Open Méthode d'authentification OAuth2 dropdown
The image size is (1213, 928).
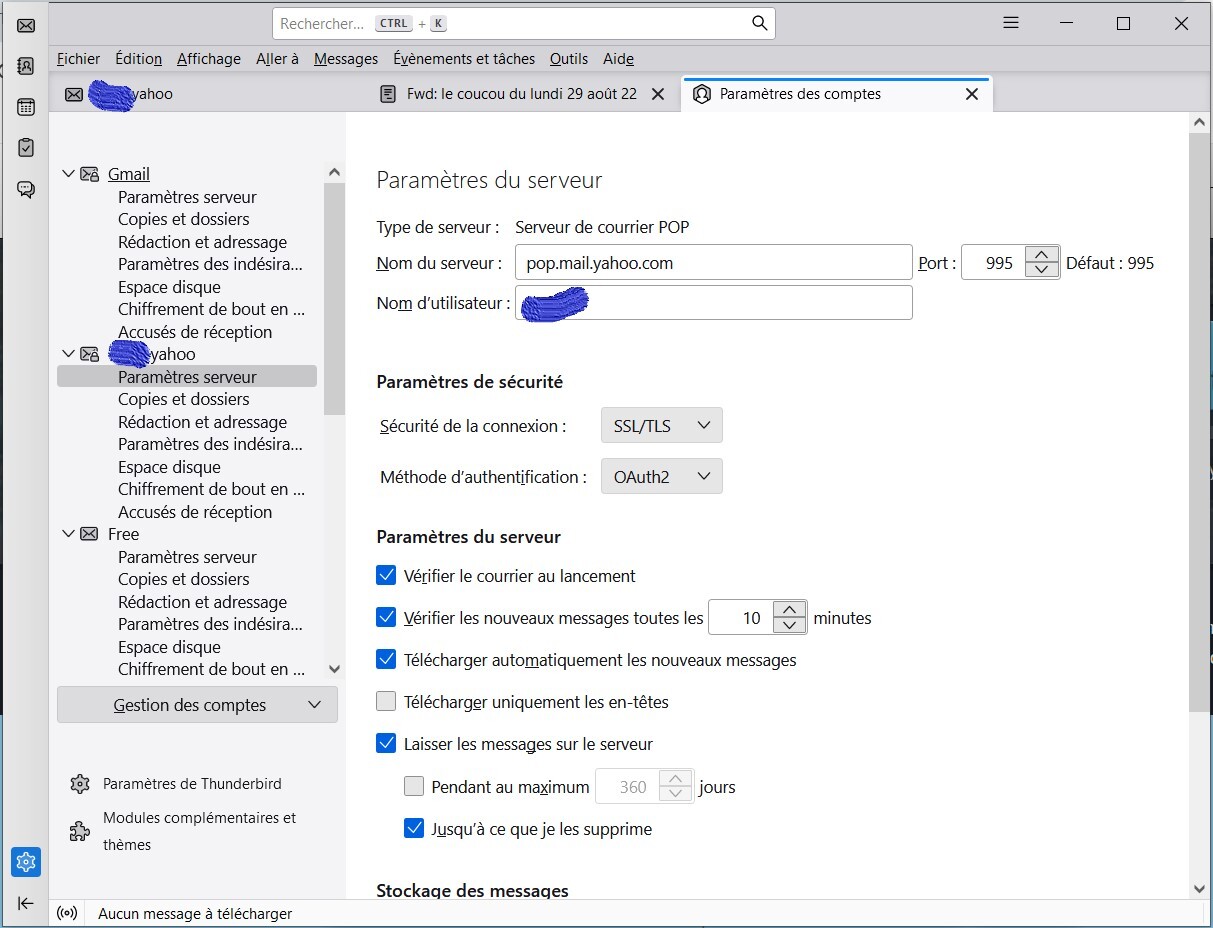661,476
